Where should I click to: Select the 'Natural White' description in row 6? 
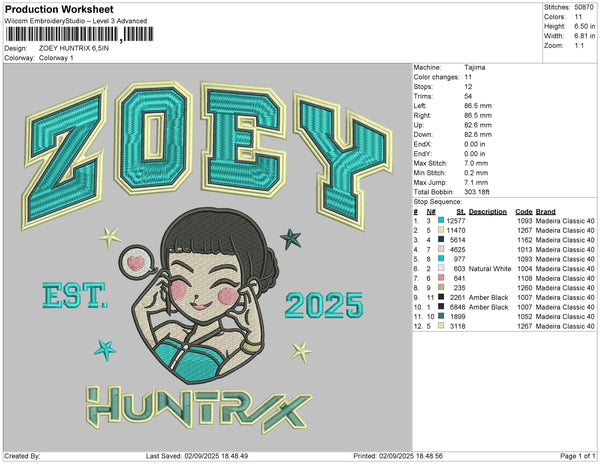point(490,269)
